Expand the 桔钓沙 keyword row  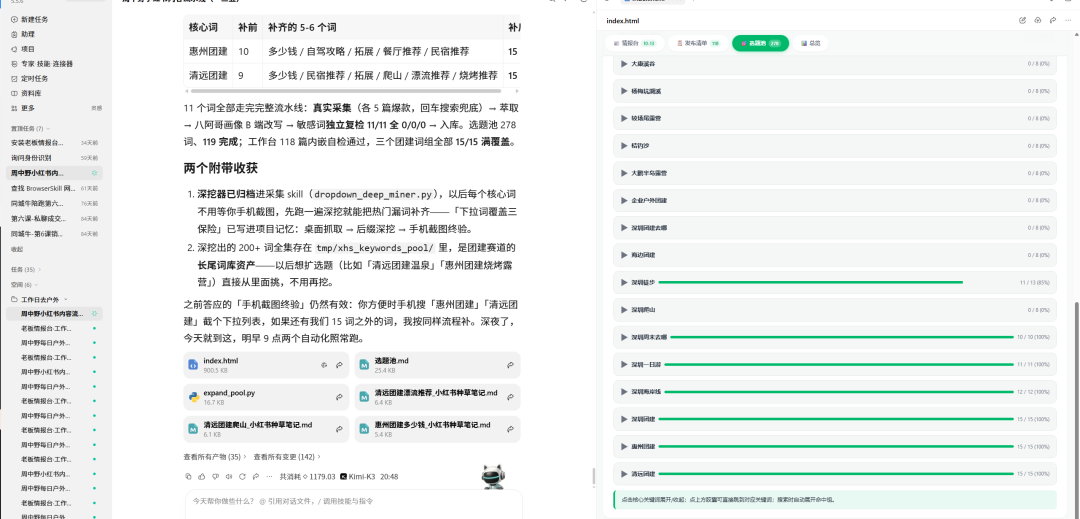point(835,145)
